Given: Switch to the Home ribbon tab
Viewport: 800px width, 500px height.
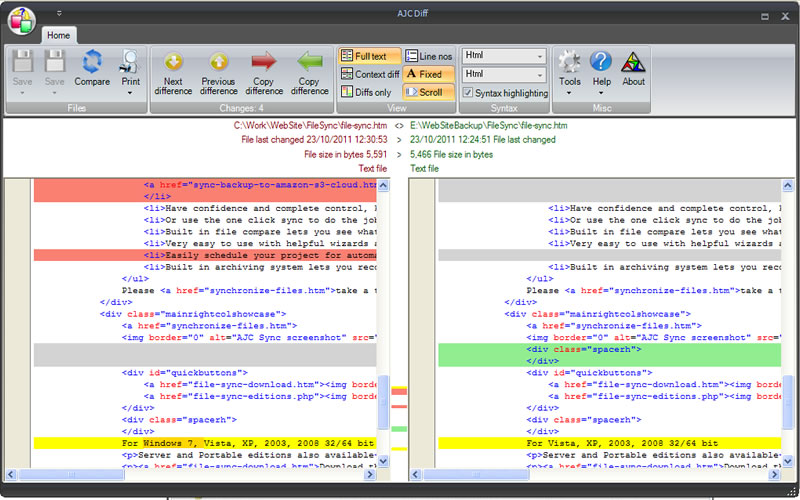Looking at the screenshot, I should [x=59, y=35].
